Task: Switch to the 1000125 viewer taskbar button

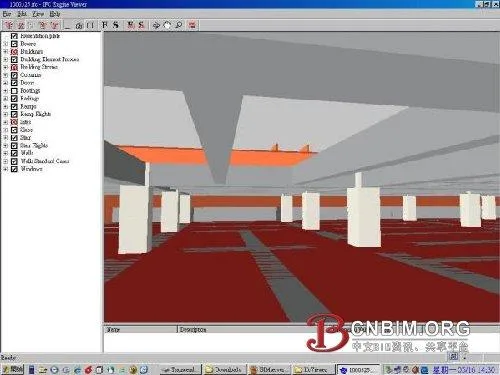Action: click(x=358, y=369)
